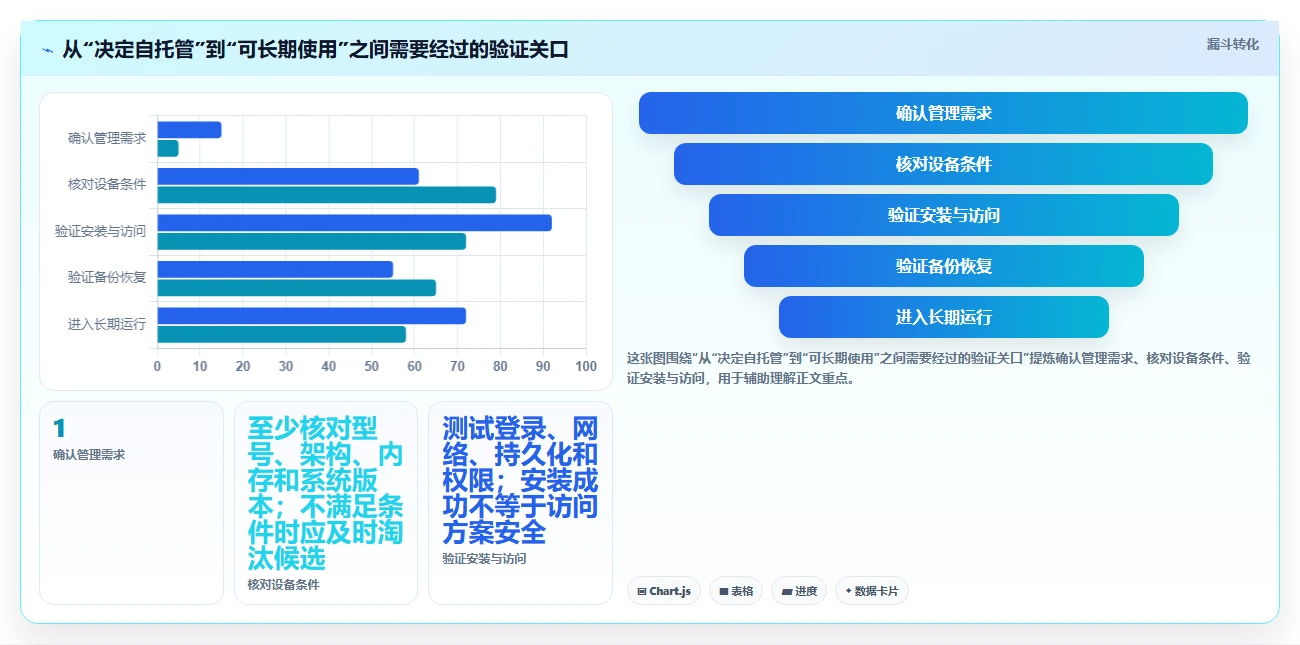Click the 数据卡片 tag text

tap(877, 591)
